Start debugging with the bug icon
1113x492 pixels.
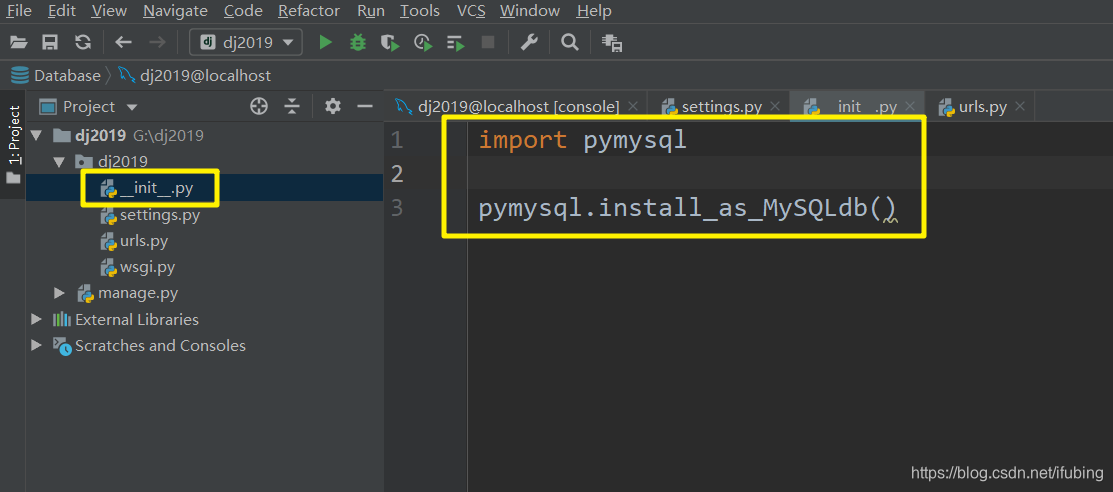[x=358, y=43]
